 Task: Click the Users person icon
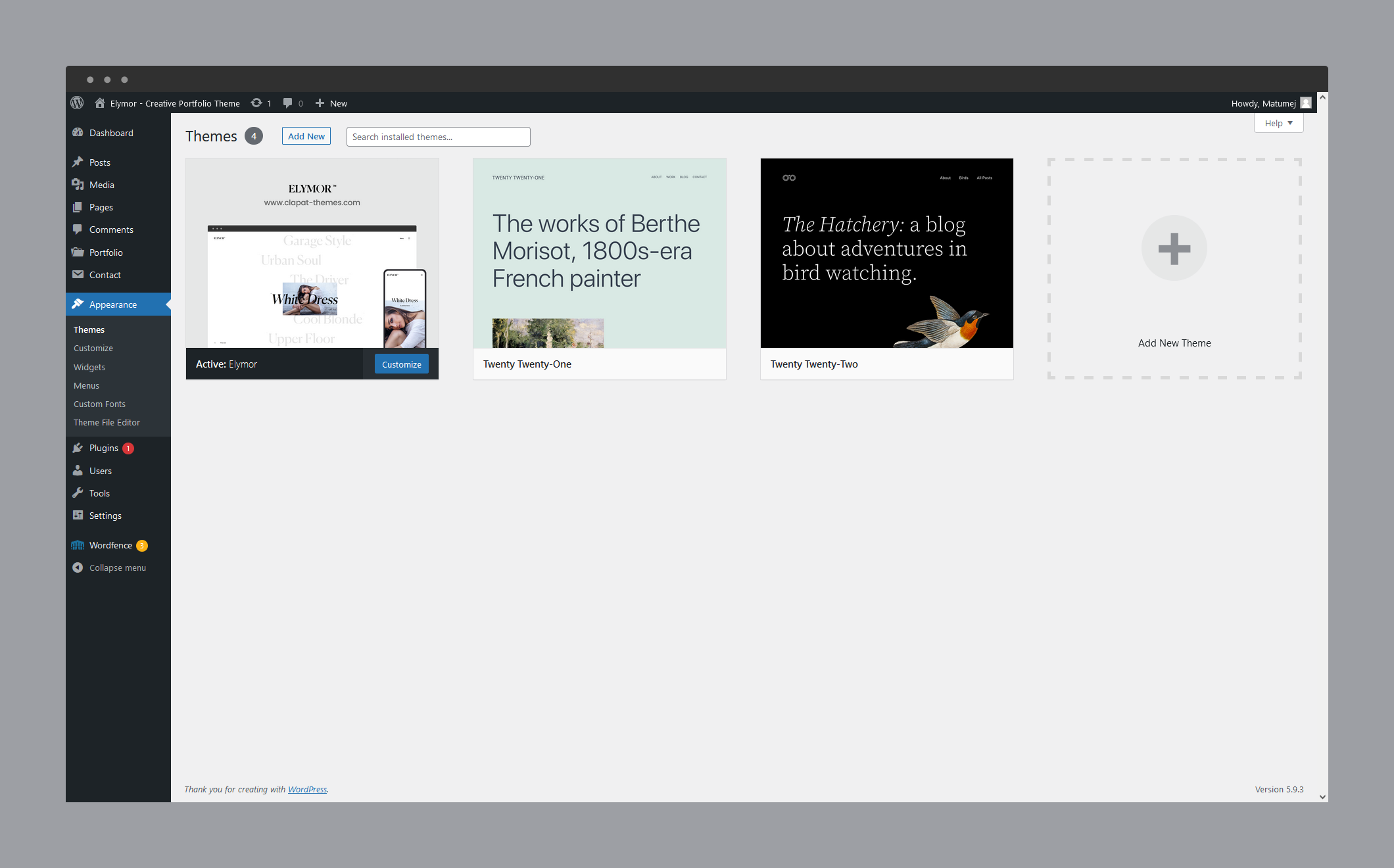pos(78,470)
